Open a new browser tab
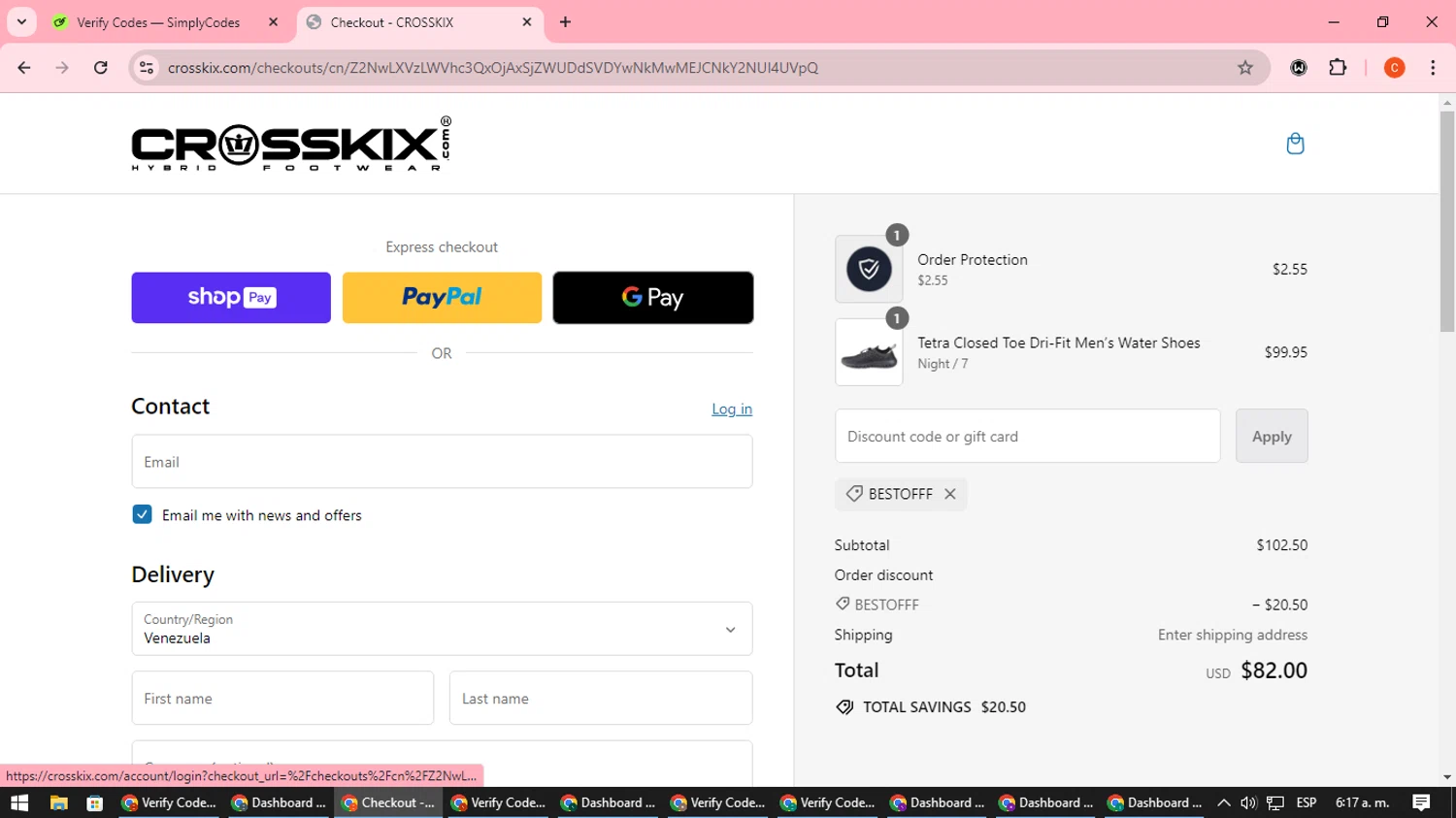This screenshot has height=818, width=1456. click(565, 21)
